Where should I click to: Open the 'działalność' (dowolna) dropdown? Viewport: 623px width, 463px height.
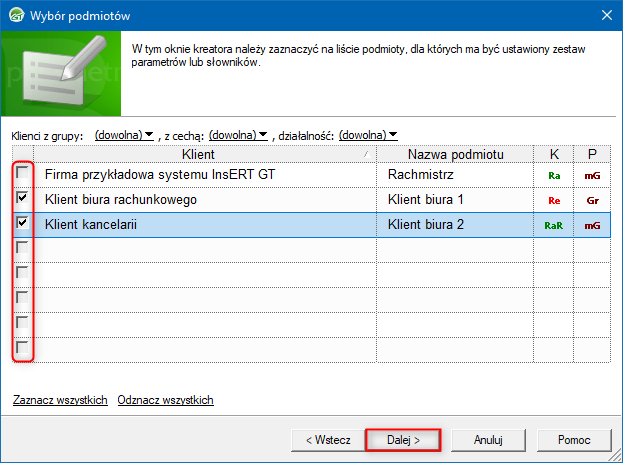tap(368, 135)
